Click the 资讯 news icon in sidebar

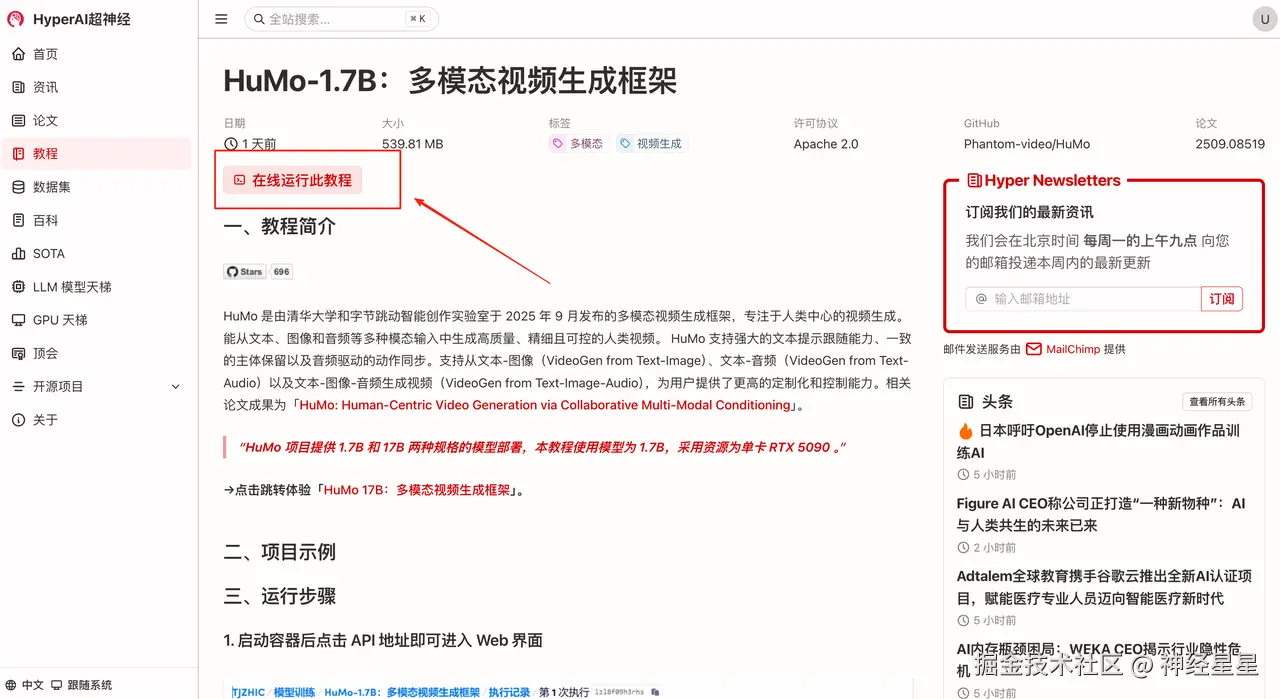point(18,87)
